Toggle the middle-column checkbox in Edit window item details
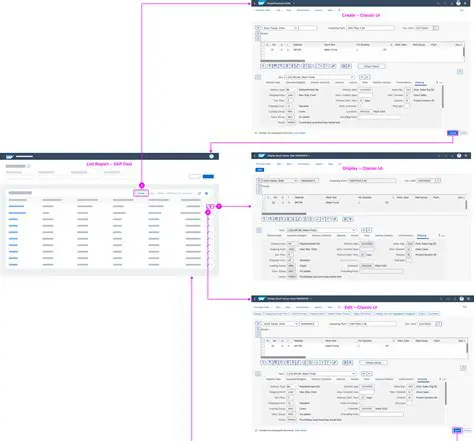 pyautogui.click(x=361, y=403)
